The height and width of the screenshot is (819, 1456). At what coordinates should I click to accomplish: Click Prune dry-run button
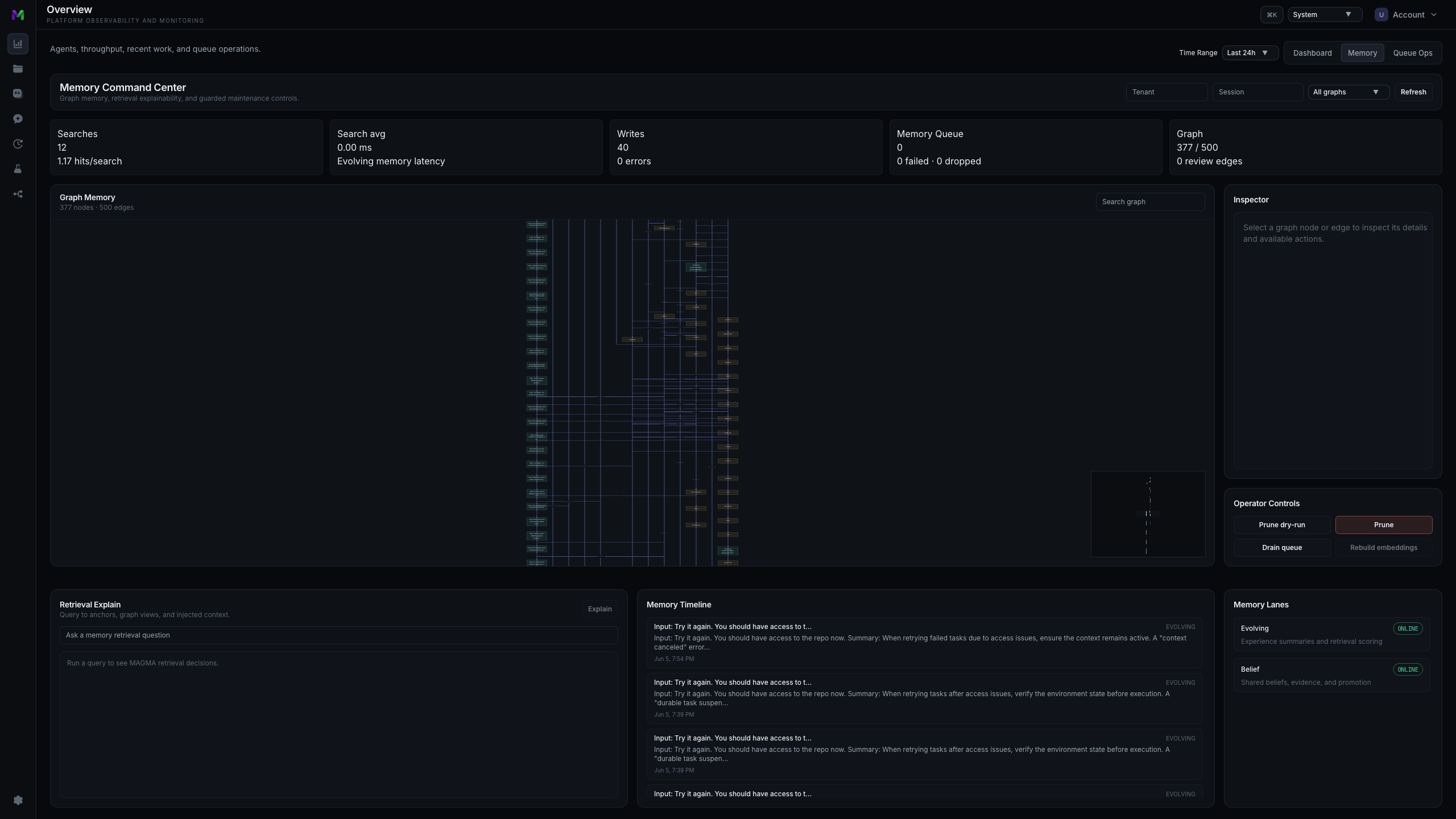[x=1281, y=525]
